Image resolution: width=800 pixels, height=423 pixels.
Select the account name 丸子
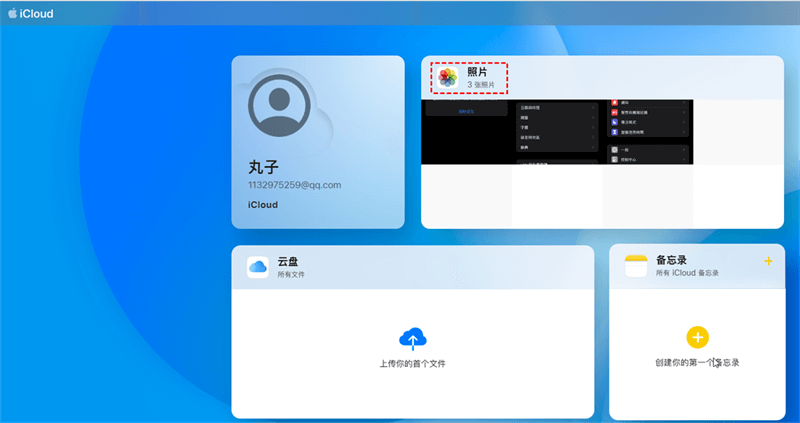click(x=264, y=167)
